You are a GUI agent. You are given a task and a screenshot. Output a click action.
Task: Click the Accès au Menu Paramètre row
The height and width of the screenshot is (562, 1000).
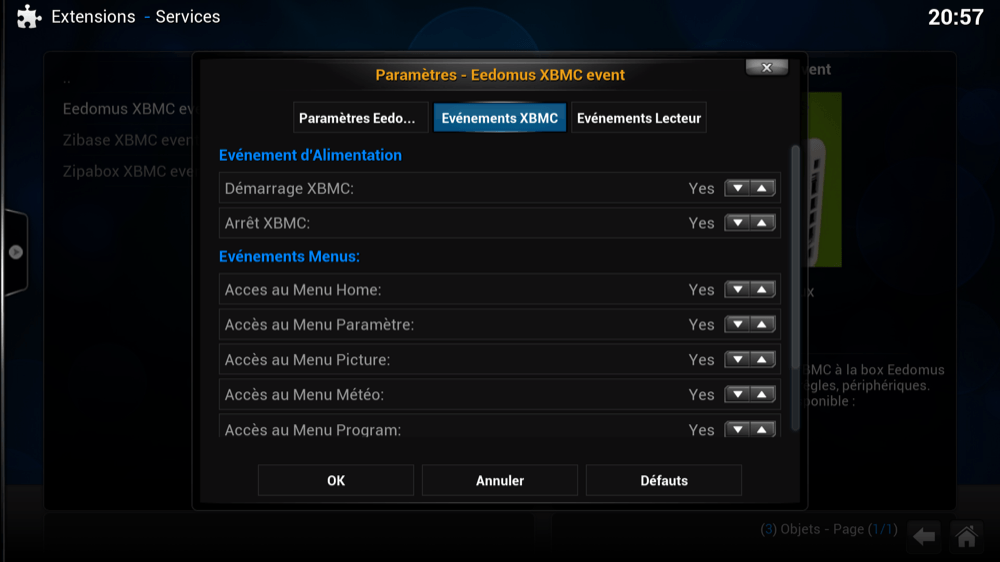[x=499, y=324]
